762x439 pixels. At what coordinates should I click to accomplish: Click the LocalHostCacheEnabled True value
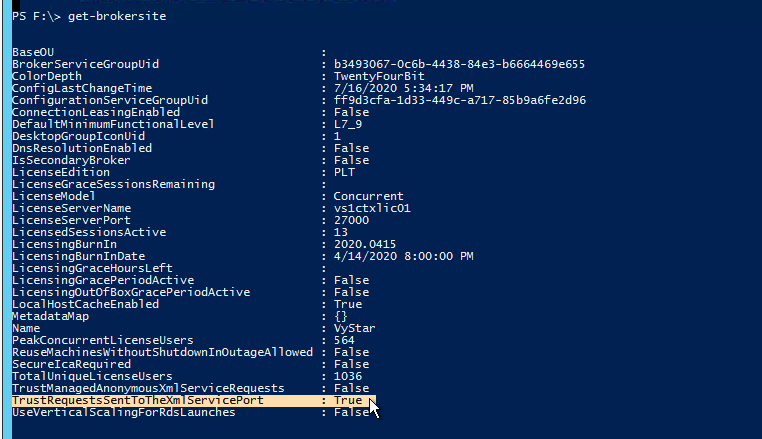coord(348,304)
